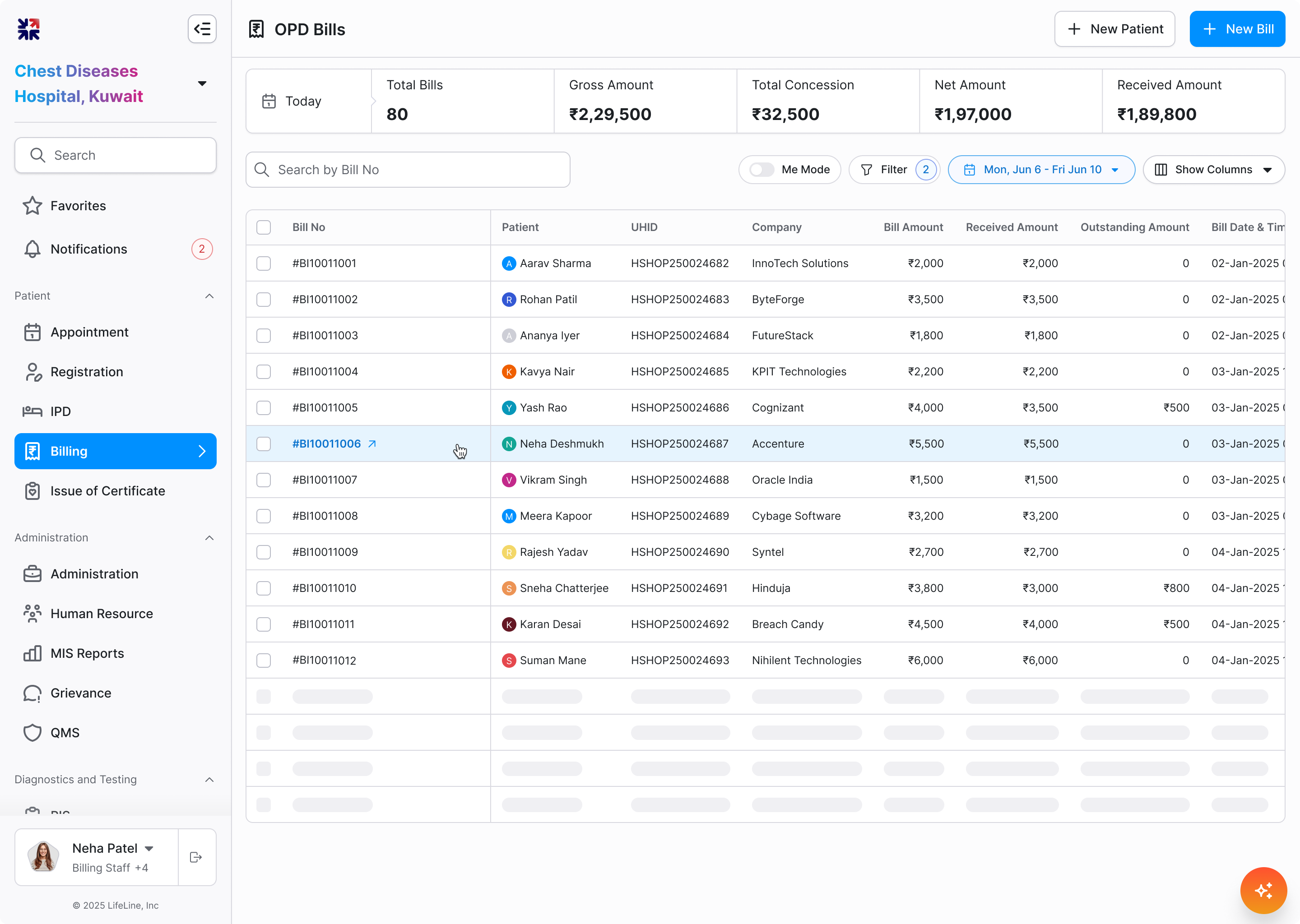The height and width of the screenshot is (924, 1300).
Task: Toggle the Me Mode switch
Action: (761, 170)
